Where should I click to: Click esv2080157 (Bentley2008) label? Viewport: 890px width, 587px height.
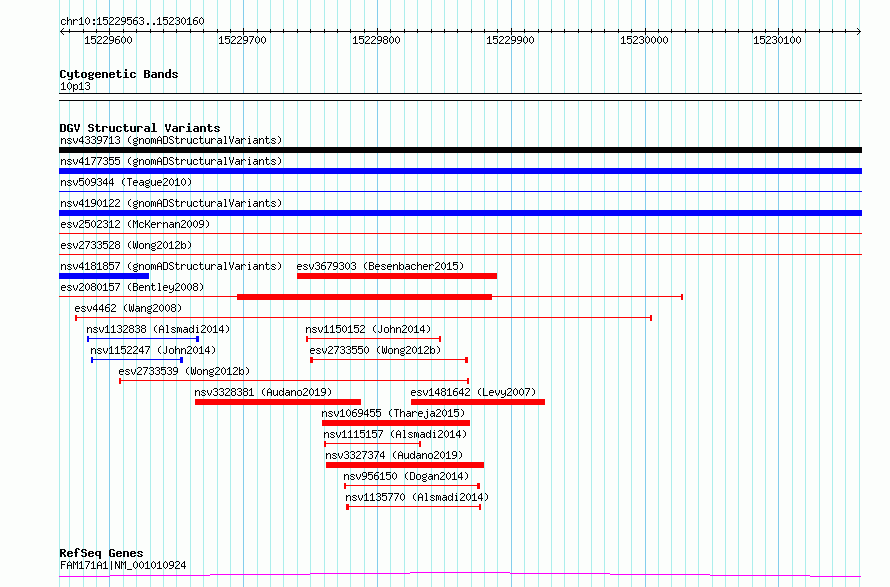point(132,287)
